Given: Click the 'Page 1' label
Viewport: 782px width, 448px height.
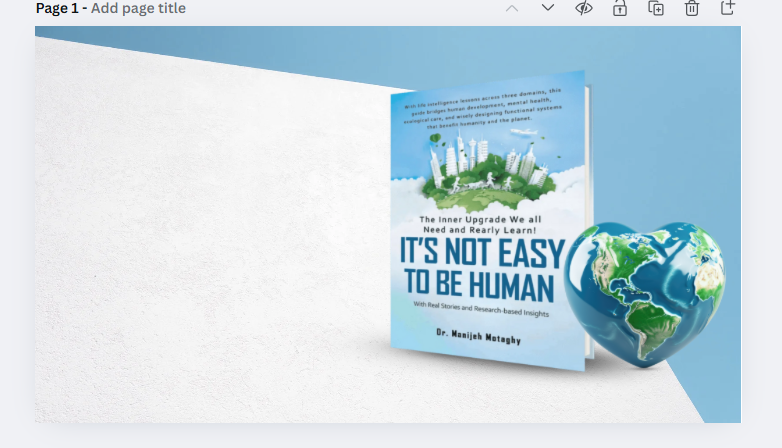Looking at the screenshot, I should coord(57,9).
